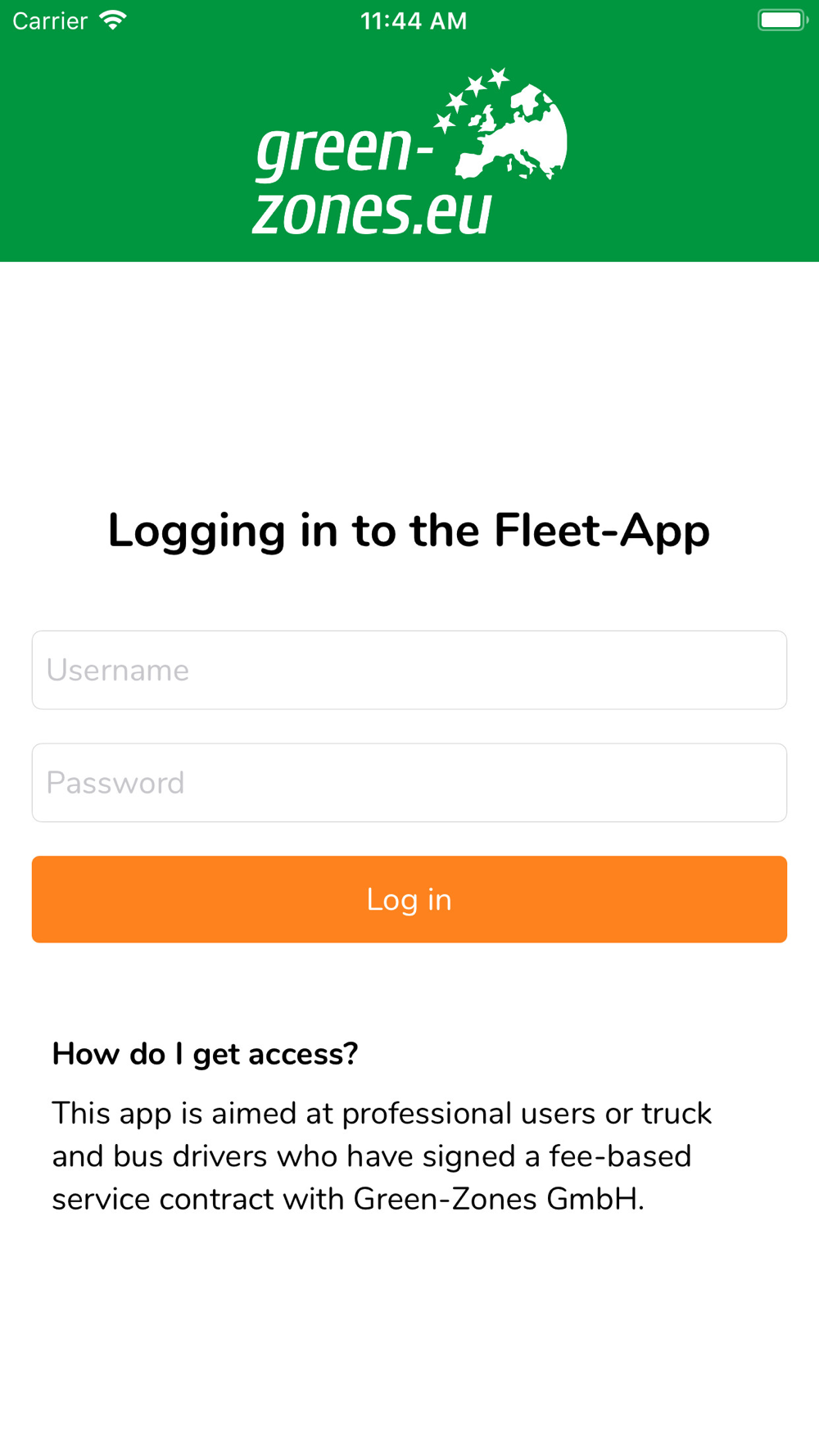Focus the Password input field
The image size is (819, 1456).
pos(409,783)
